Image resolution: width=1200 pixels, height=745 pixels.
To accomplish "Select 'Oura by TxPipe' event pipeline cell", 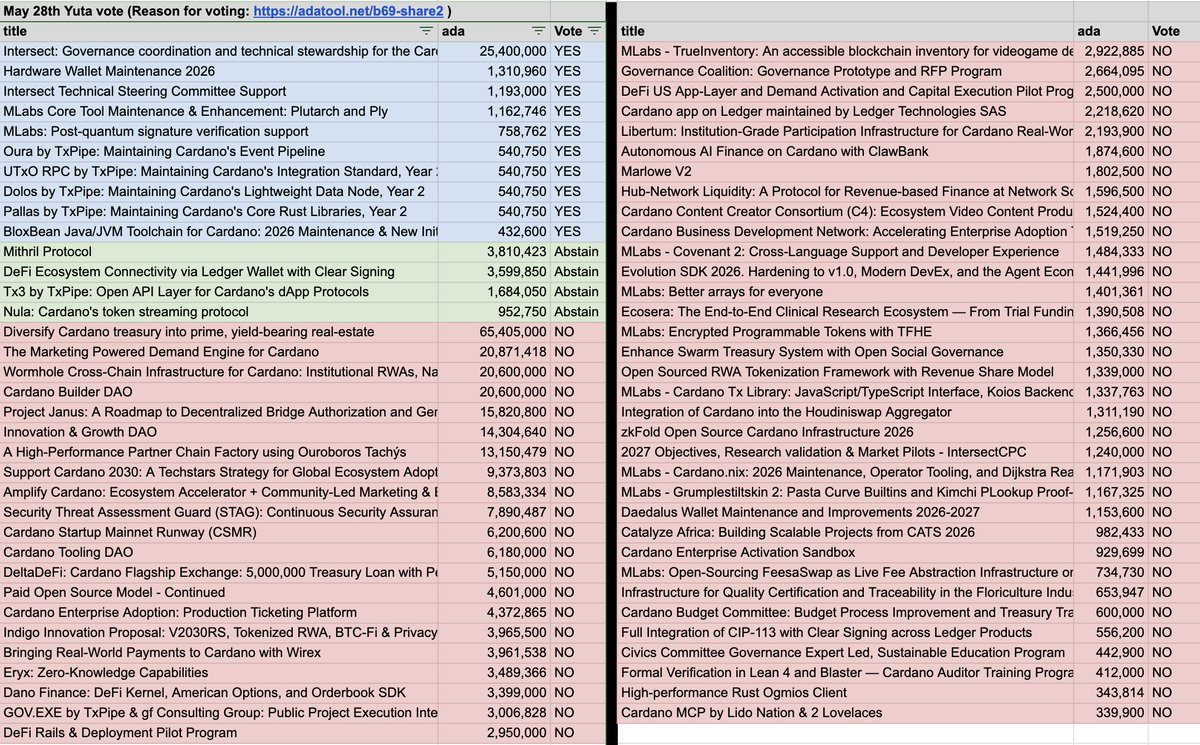I will click(x=219, y=151).
